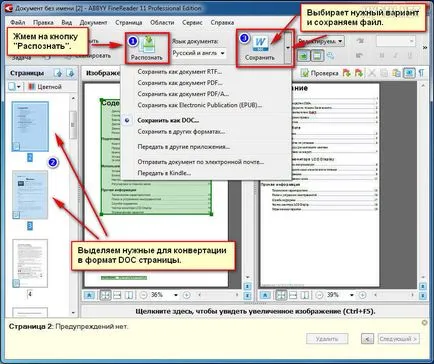Open the Документ menu
Image resolution: width=434 pixels, height=364 pixels.
click(x=93, y=23)
